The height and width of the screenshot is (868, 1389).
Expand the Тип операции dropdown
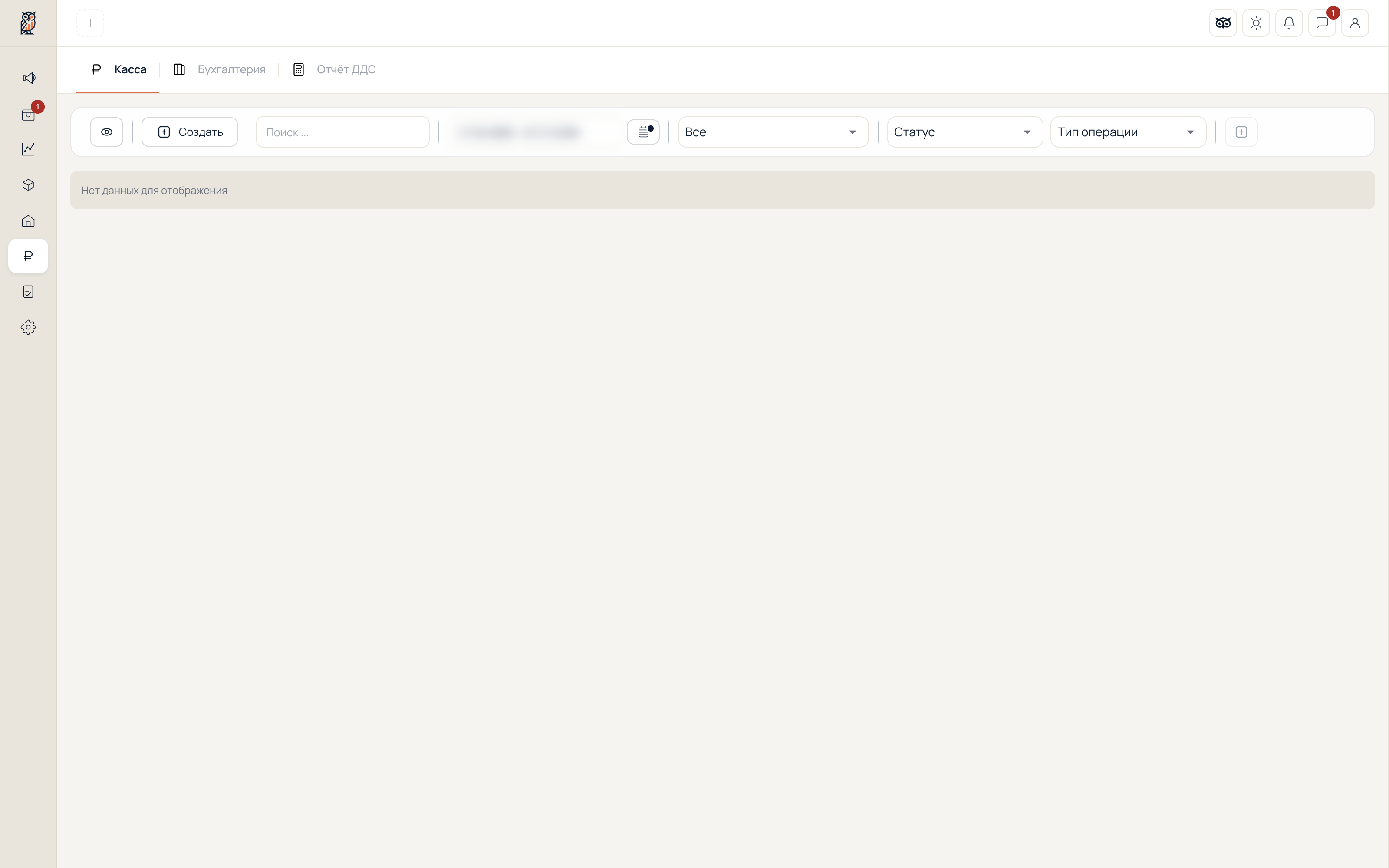pos(1129,132)
